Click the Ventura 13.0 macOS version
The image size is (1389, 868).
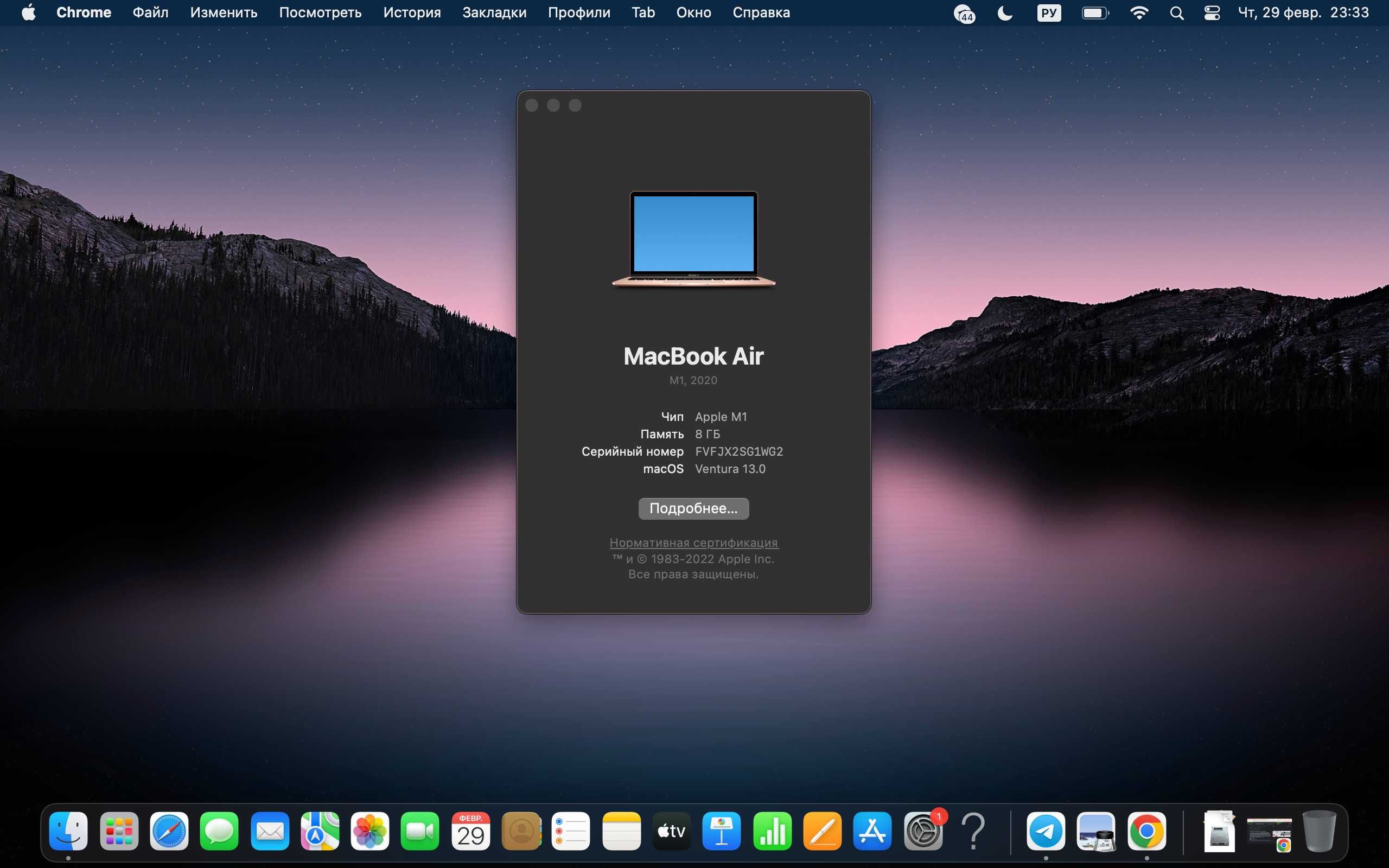click(x=730, y=468)
